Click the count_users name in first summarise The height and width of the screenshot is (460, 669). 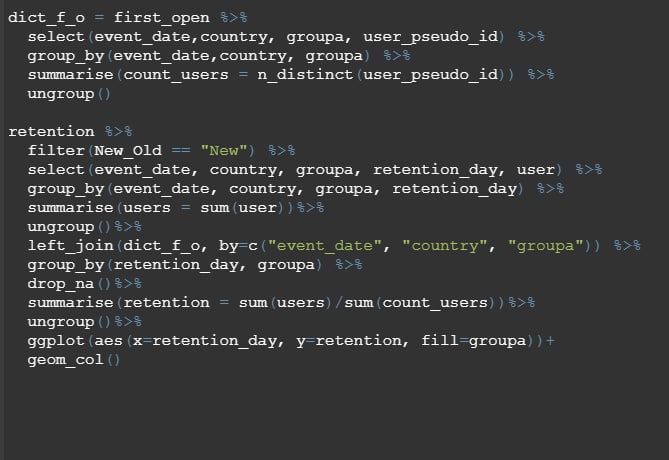click(176, 75)
